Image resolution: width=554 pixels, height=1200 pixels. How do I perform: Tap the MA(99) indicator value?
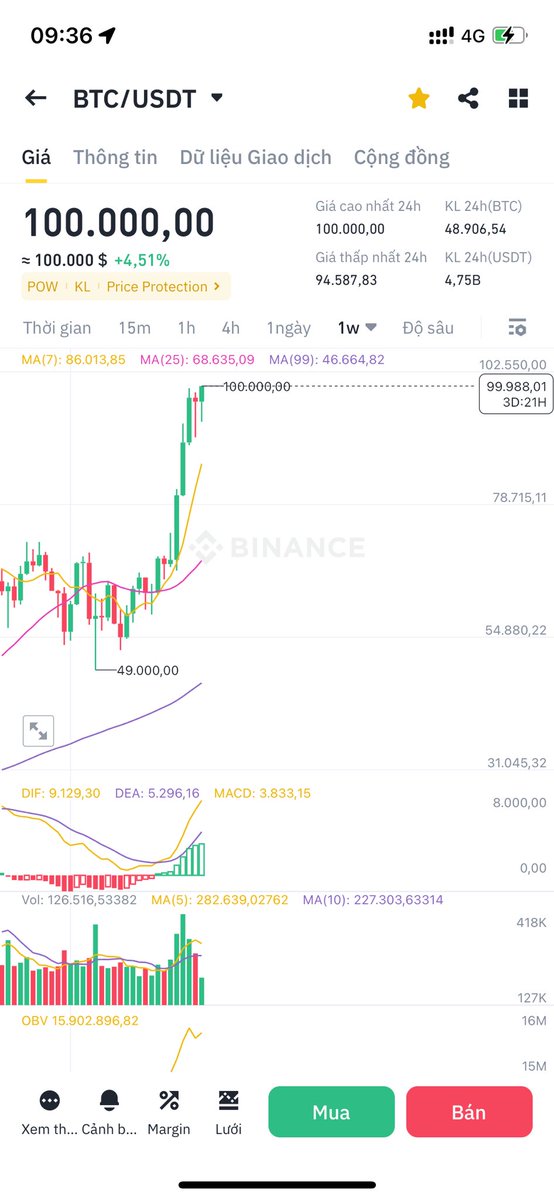[x=326, y=359]
